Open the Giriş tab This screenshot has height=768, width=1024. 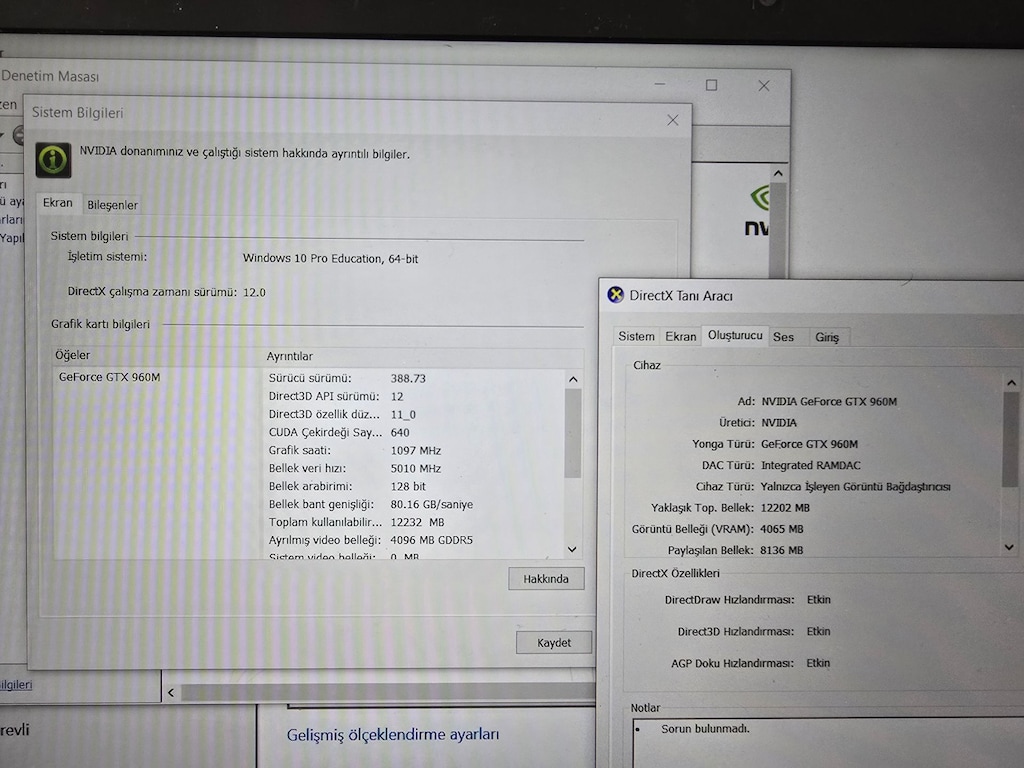point(827,337)
